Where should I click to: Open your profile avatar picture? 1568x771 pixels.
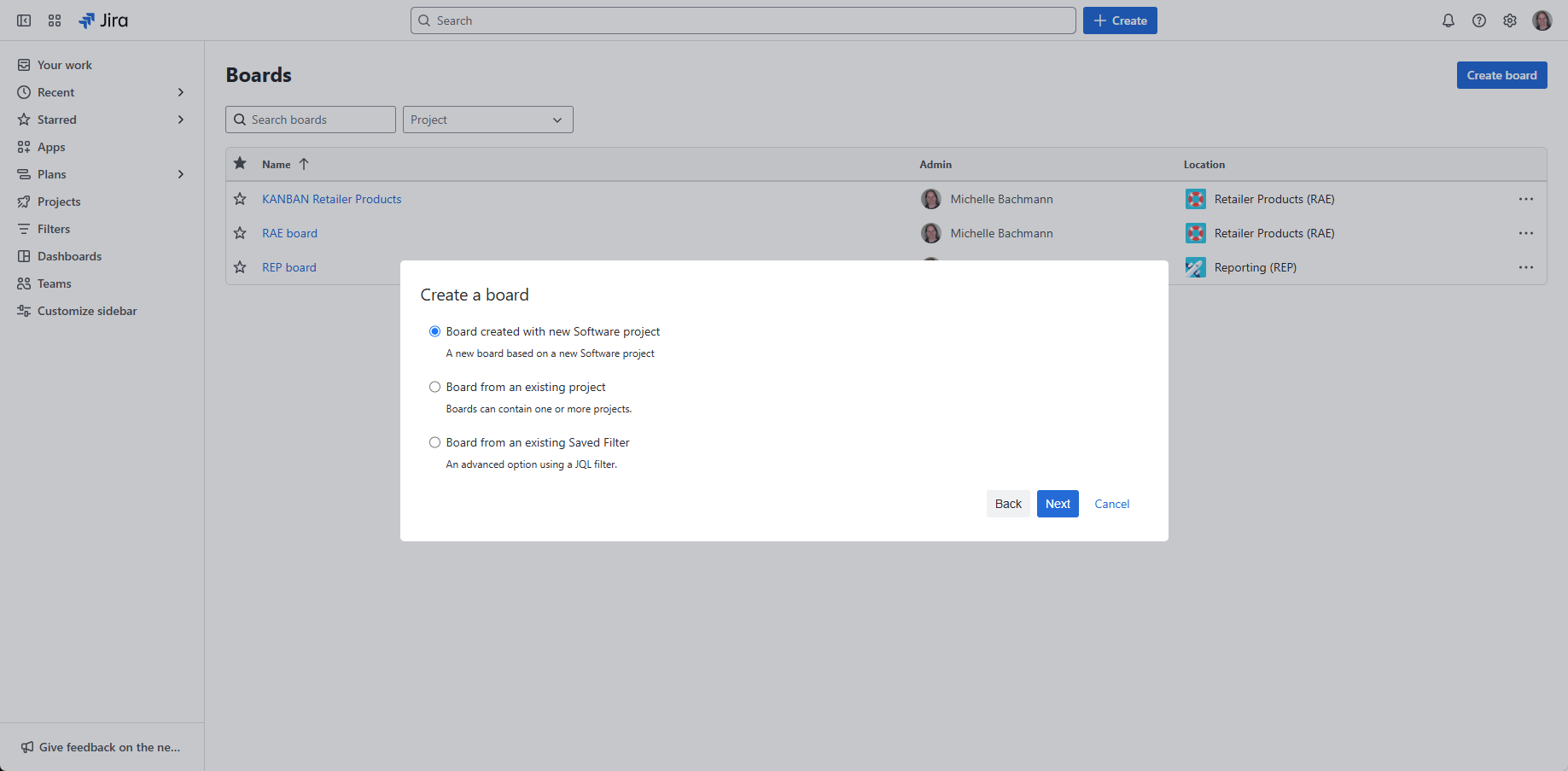click(1542, 20)
